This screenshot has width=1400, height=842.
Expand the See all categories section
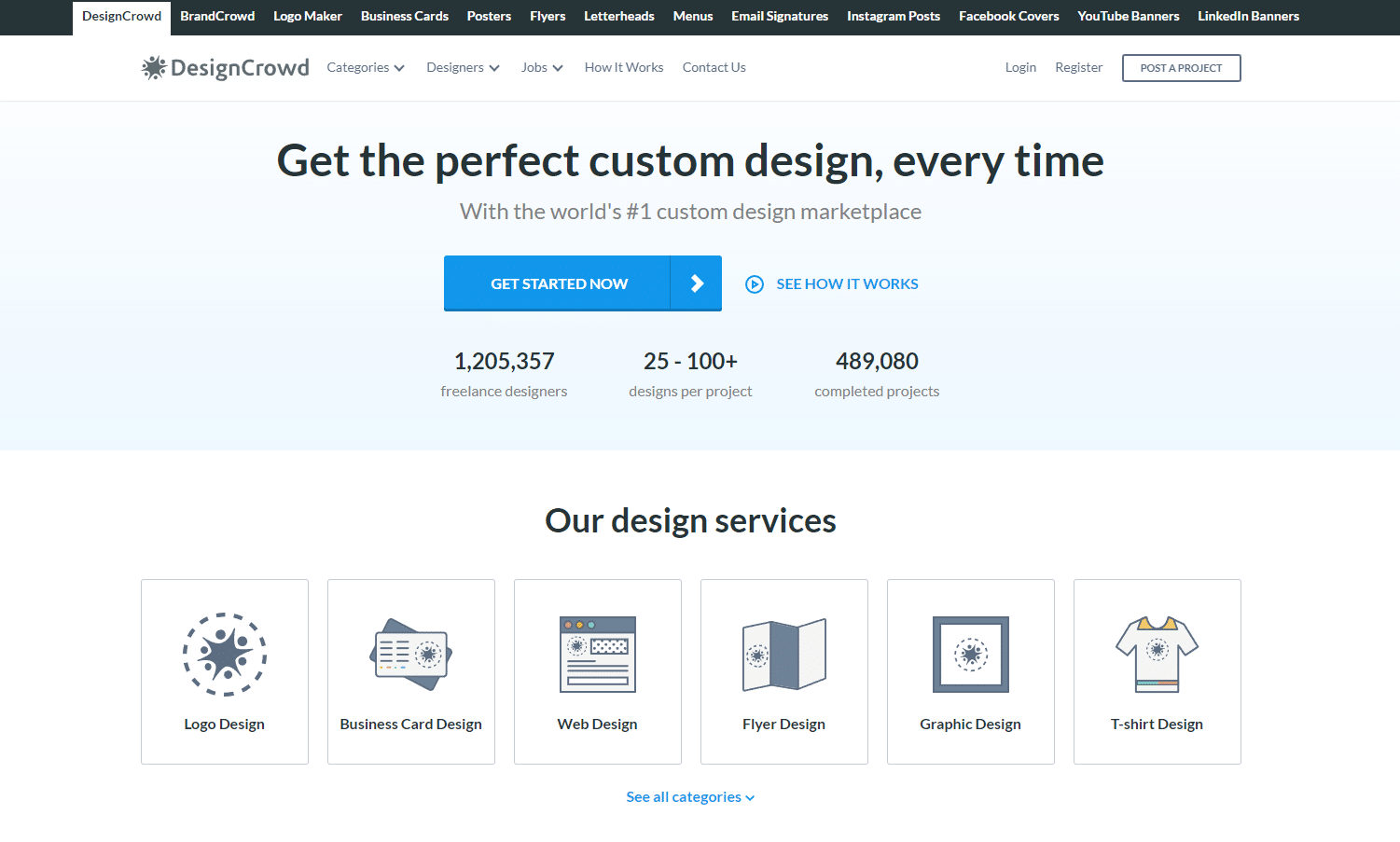point(690,796)
